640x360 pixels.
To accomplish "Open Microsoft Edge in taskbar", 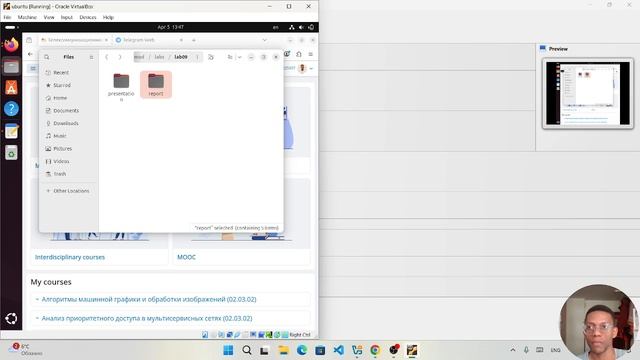I will click(x=302, y=350).
